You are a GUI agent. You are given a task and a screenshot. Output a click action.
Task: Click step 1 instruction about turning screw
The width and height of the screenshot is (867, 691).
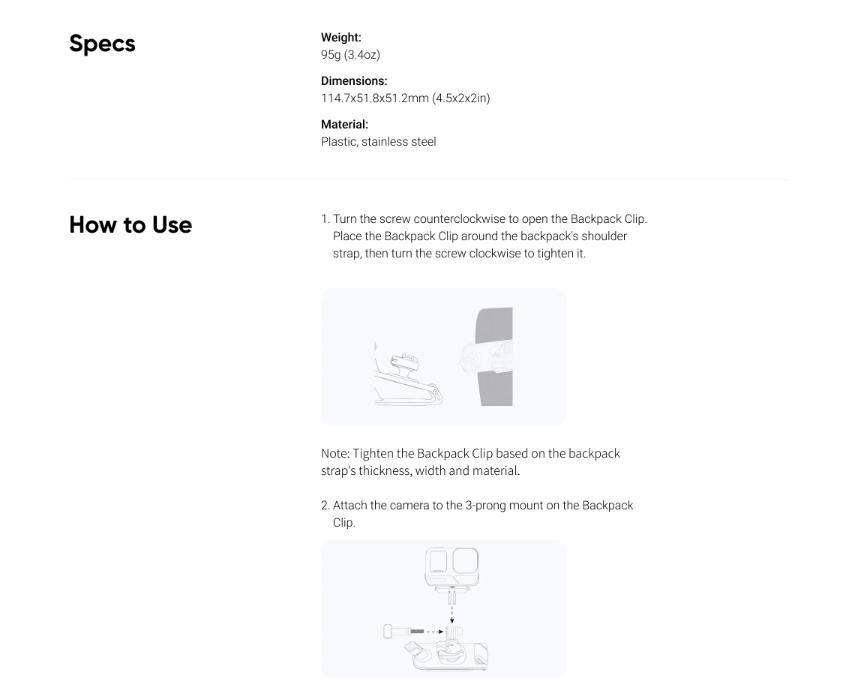(484, 236)
